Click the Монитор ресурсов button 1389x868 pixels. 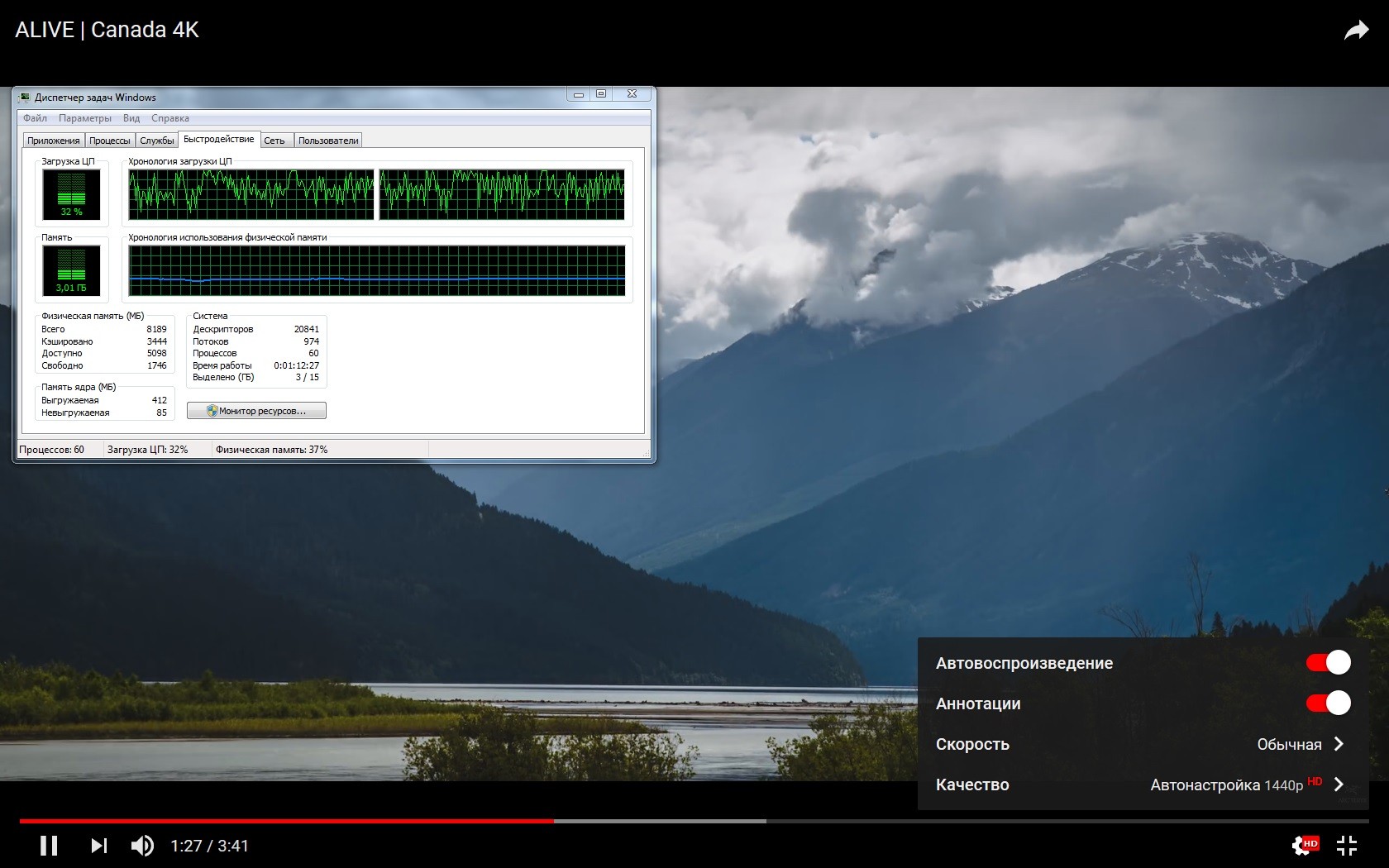point(256,411)
